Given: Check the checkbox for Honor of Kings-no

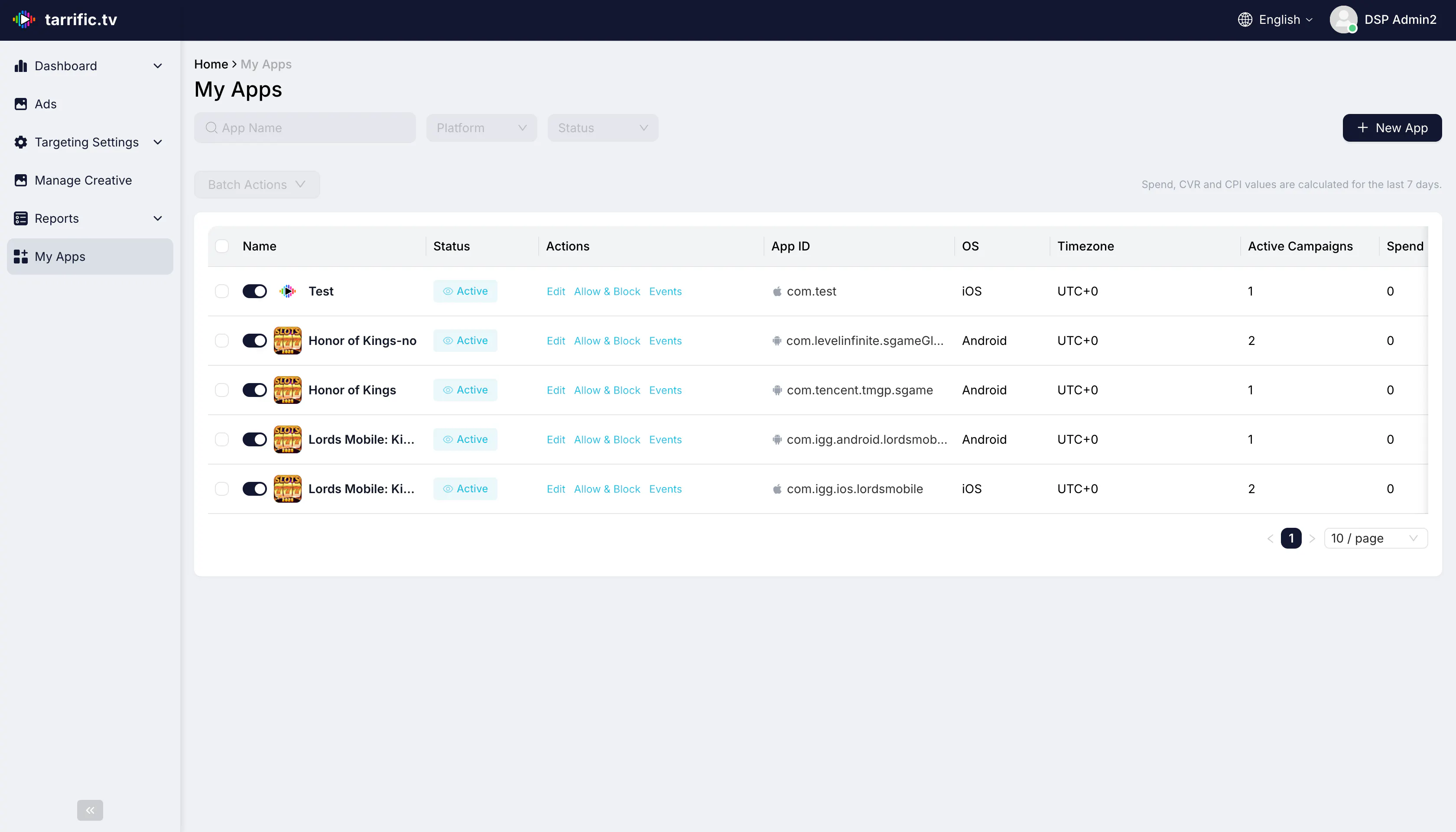Looking at the screenshot, I should click(222, 341).
